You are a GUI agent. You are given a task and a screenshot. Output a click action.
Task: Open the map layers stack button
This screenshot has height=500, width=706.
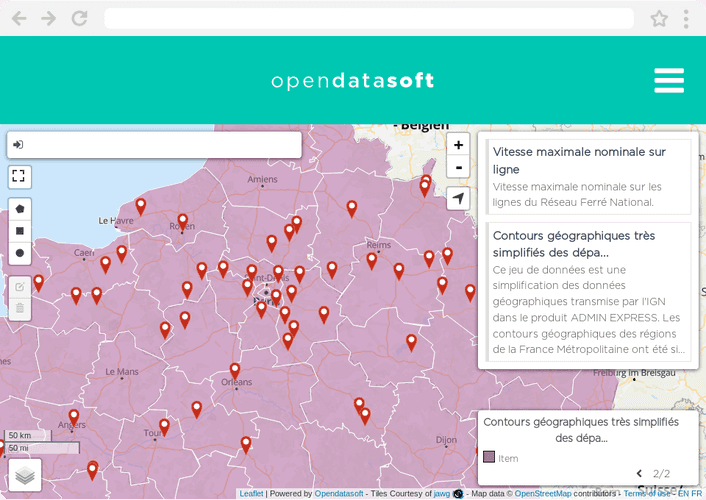click(x=25, y=475)
